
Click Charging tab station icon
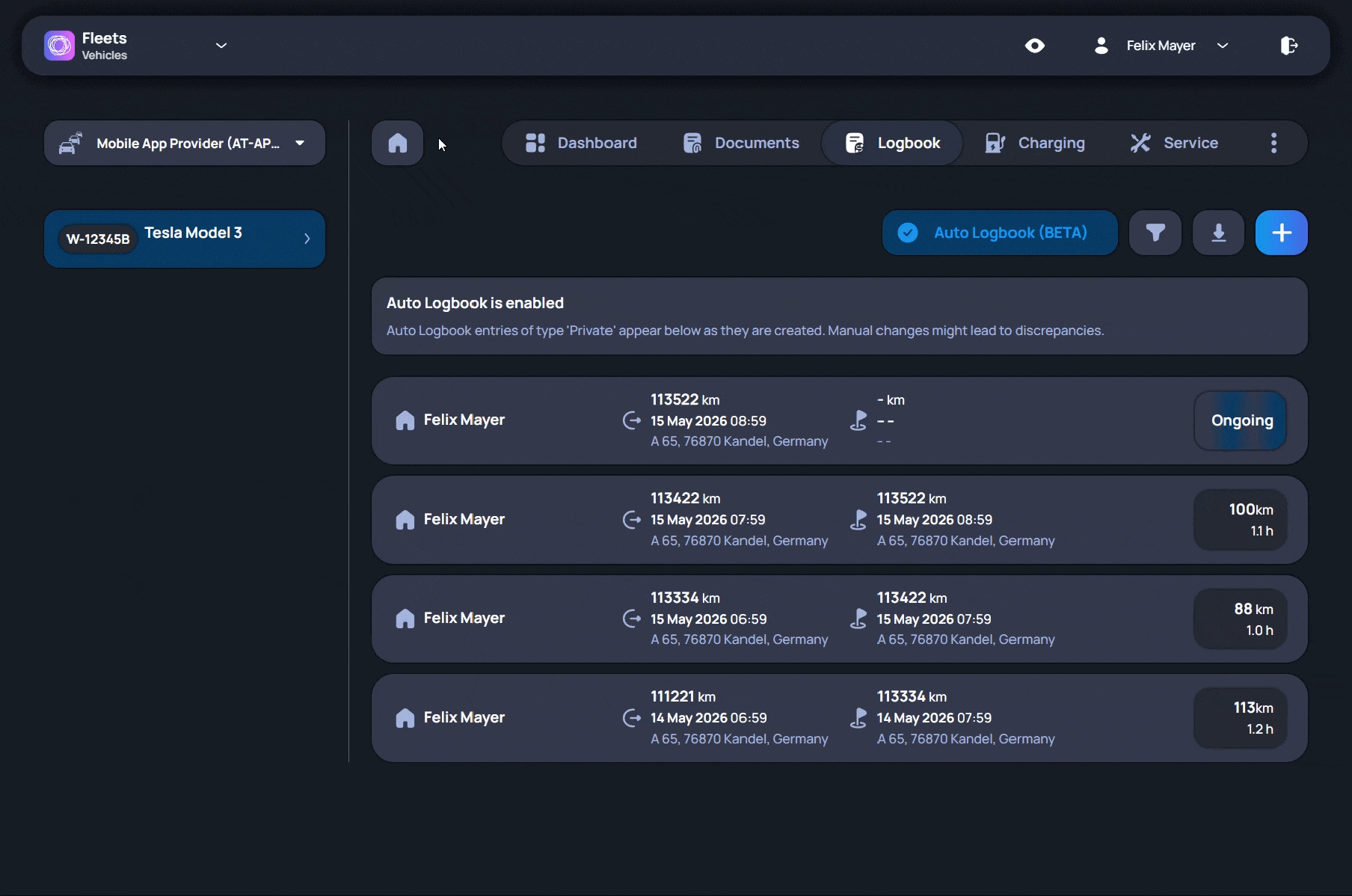(x=995, y=143)
